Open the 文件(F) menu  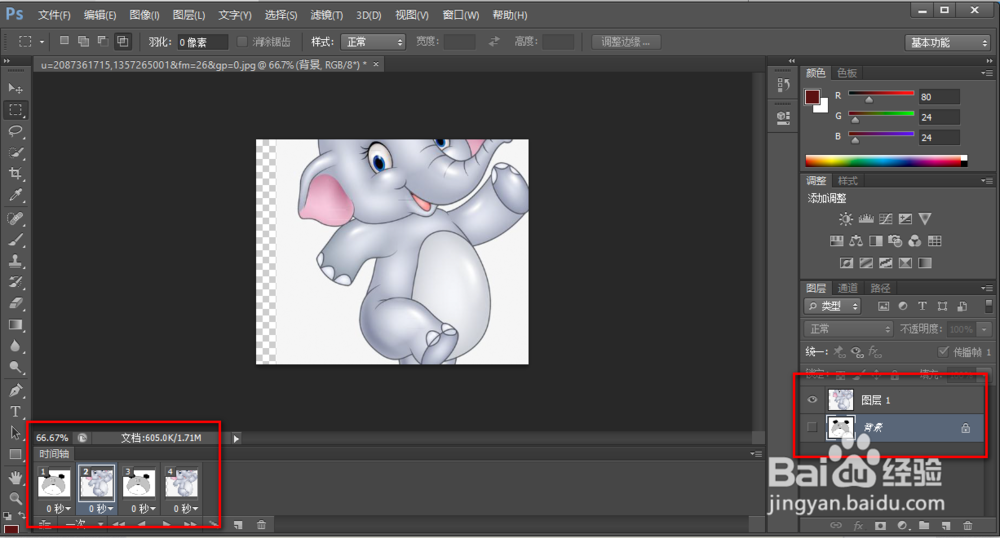54,15
